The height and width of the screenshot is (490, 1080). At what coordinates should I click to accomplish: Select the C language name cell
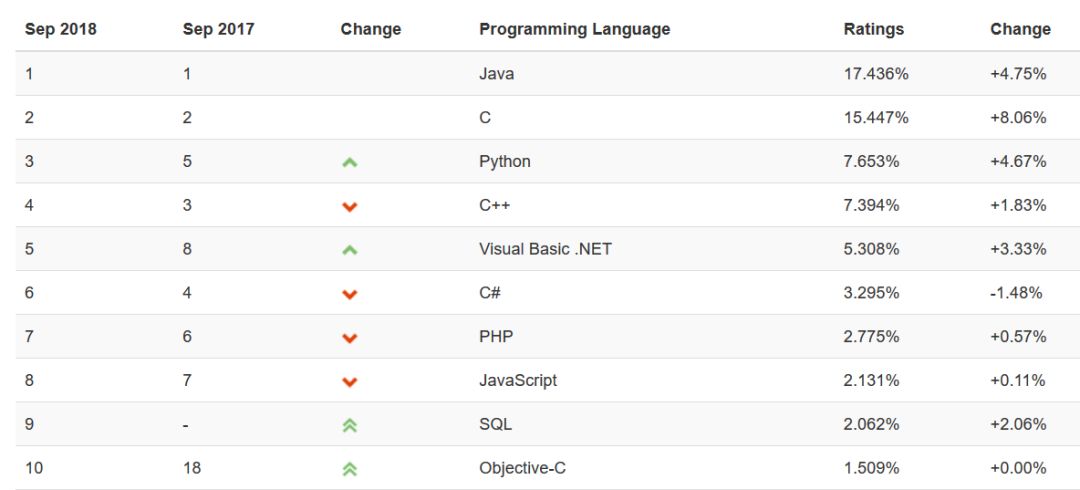(485, 117)
